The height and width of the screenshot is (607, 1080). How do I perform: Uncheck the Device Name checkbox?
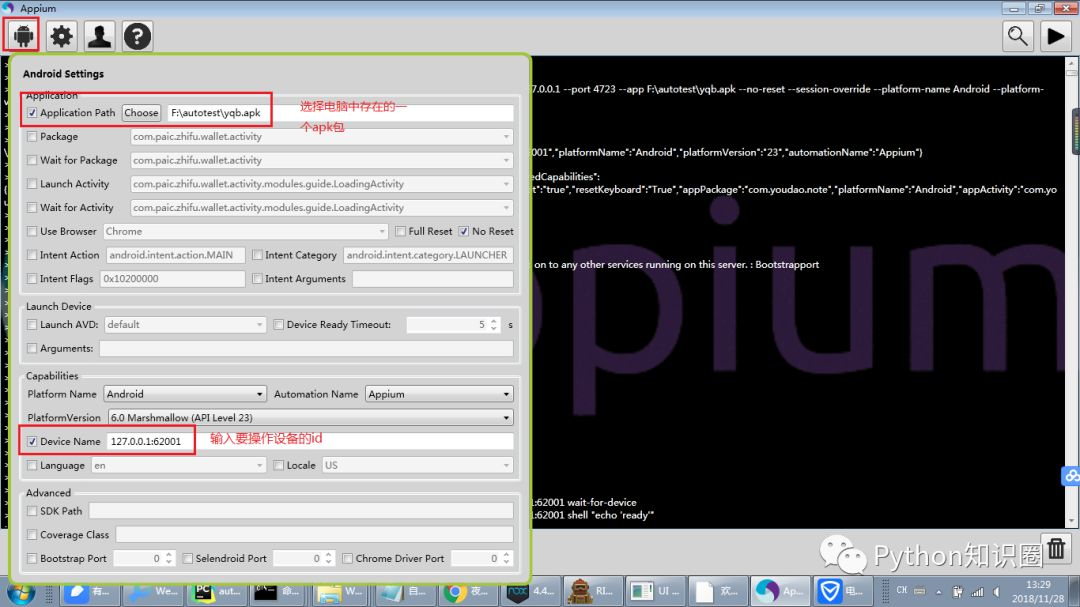pos(32,442)
